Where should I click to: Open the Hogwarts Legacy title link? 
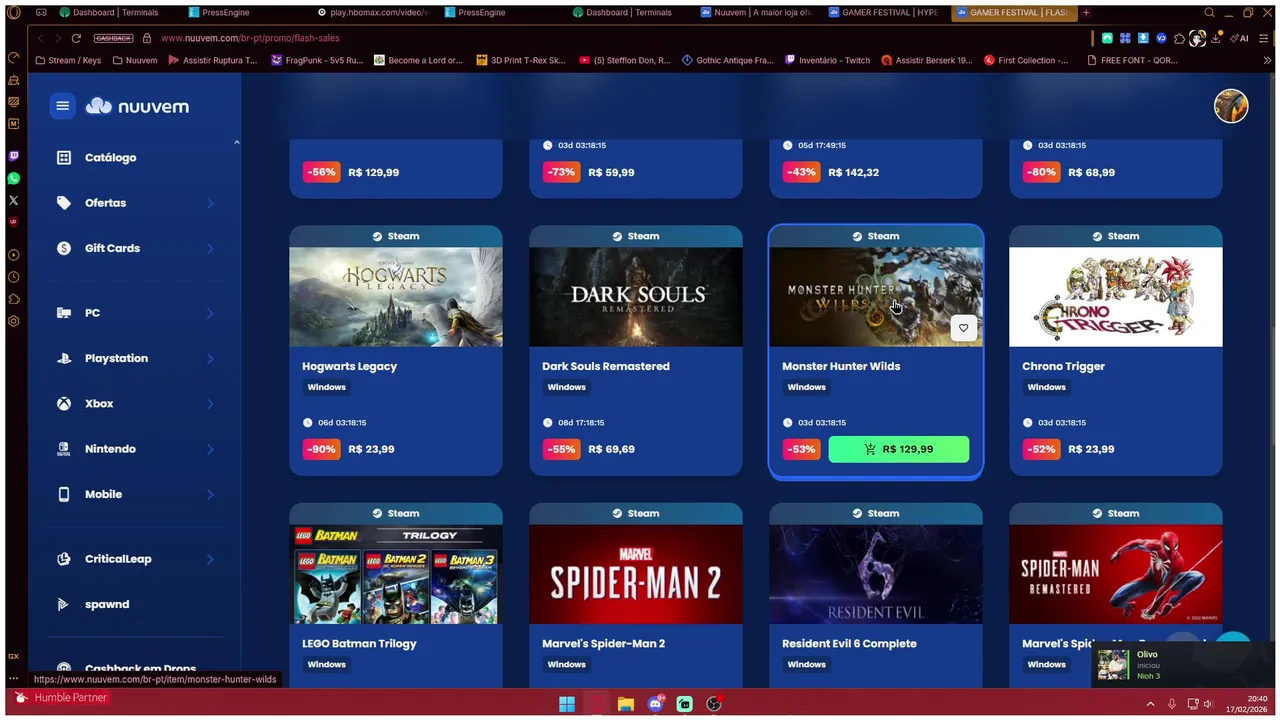point(349,366)
